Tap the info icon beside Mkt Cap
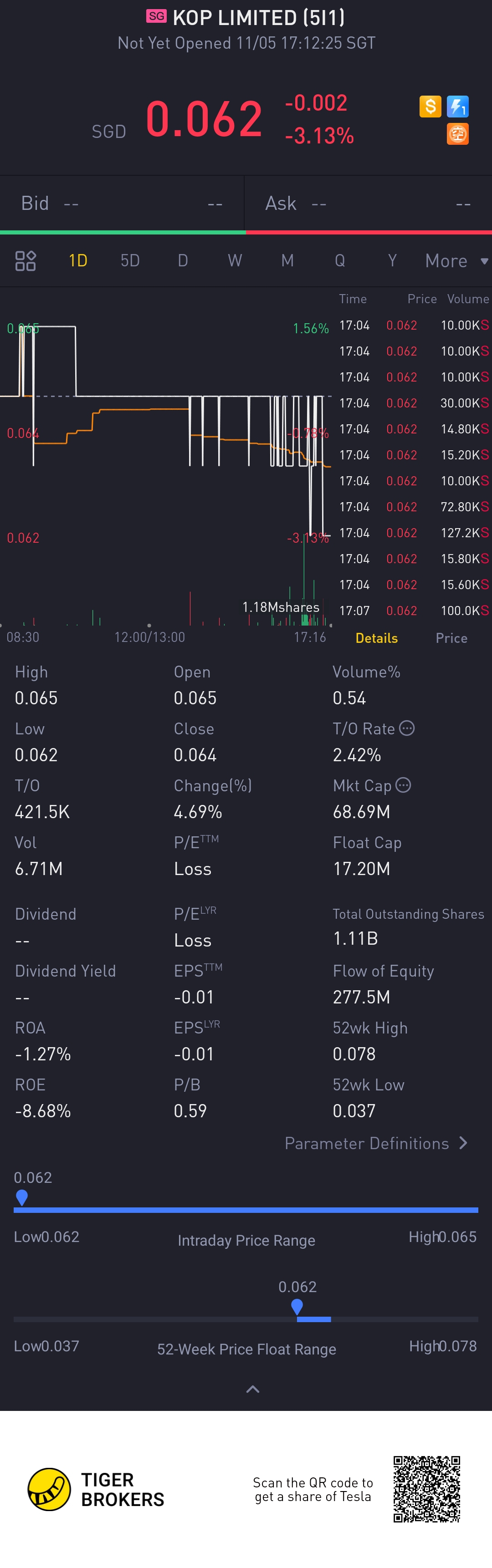Viewport: 492px width, 1568px height. (403, 785)
